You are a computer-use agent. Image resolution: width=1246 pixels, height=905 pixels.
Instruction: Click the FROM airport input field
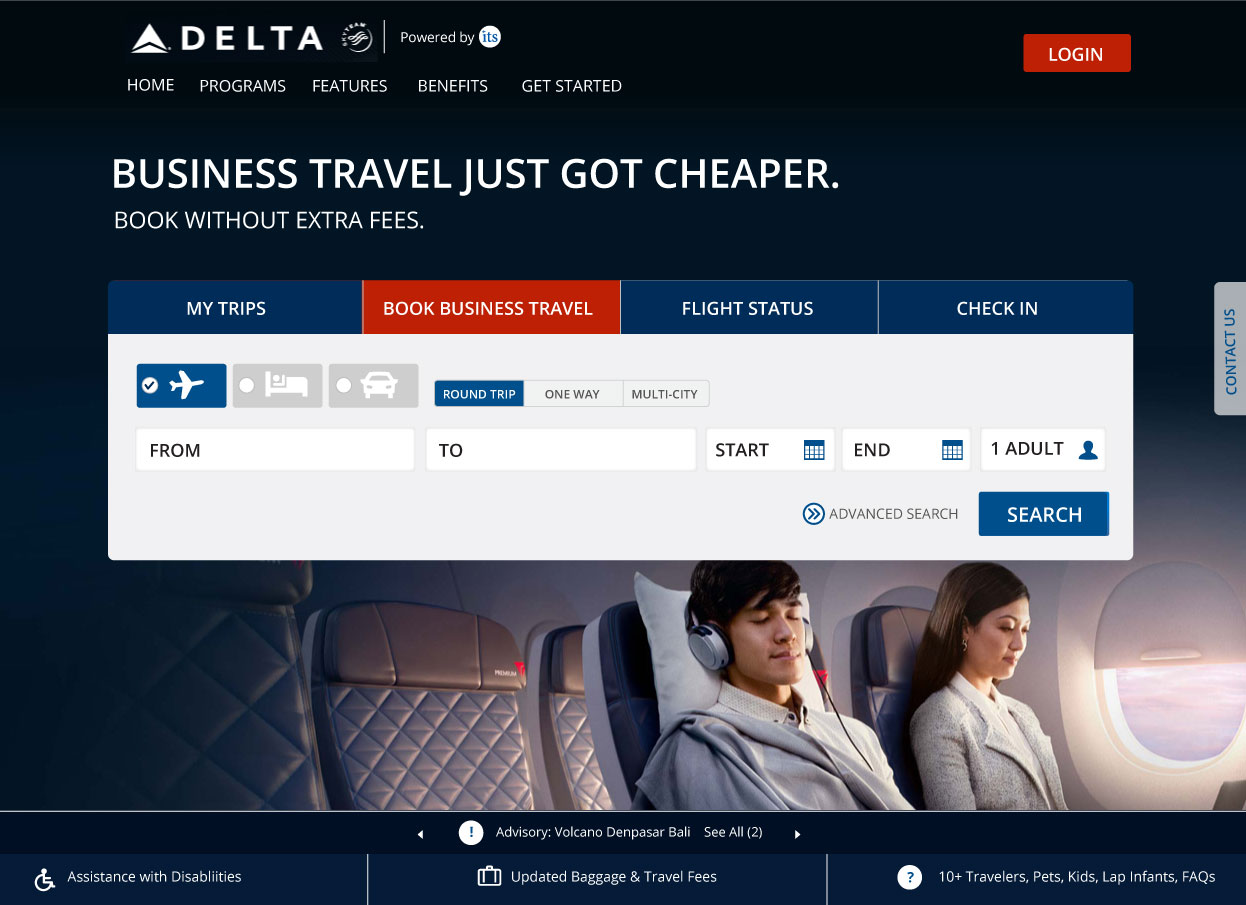275,450
